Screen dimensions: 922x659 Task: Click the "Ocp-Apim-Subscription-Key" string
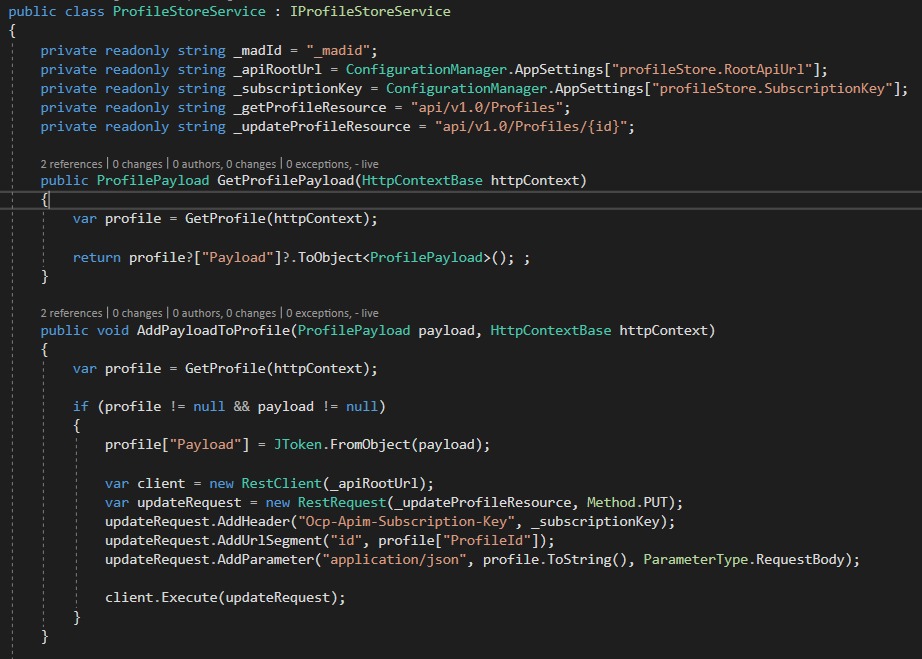pos(406,521)
